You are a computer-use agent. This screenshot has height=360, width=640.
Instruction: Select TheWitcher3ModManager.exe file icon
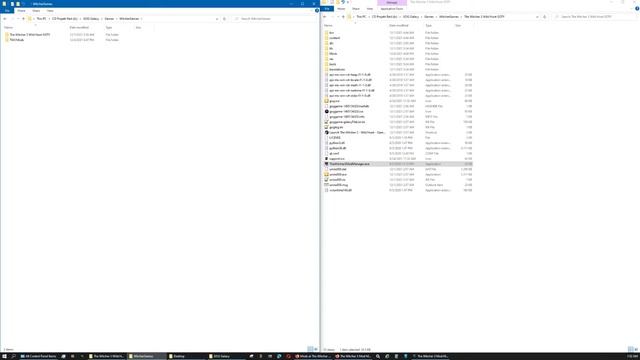click(327, 164)
